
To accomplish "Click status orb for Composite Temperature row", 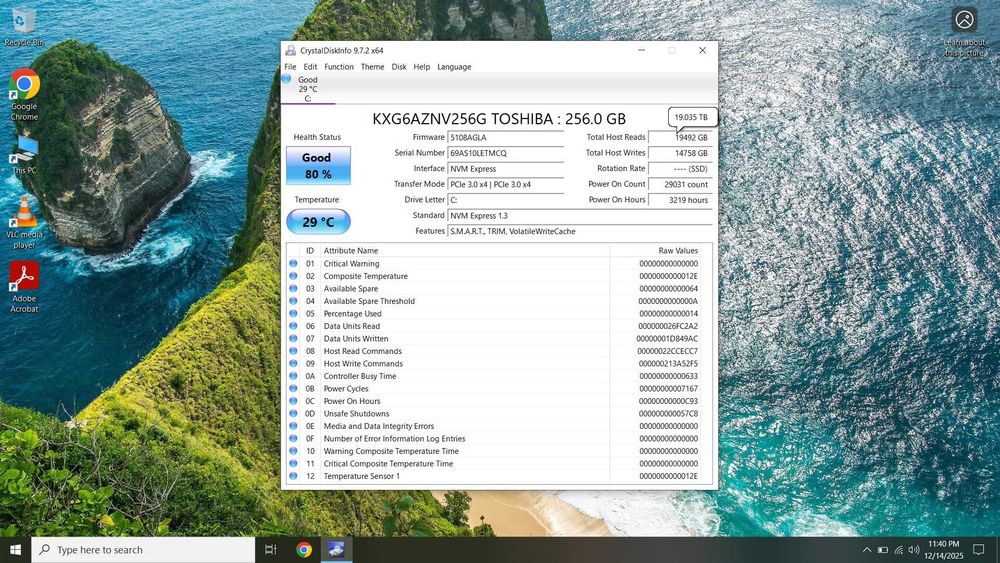I will pyautogui.click(x=293, y=276).
